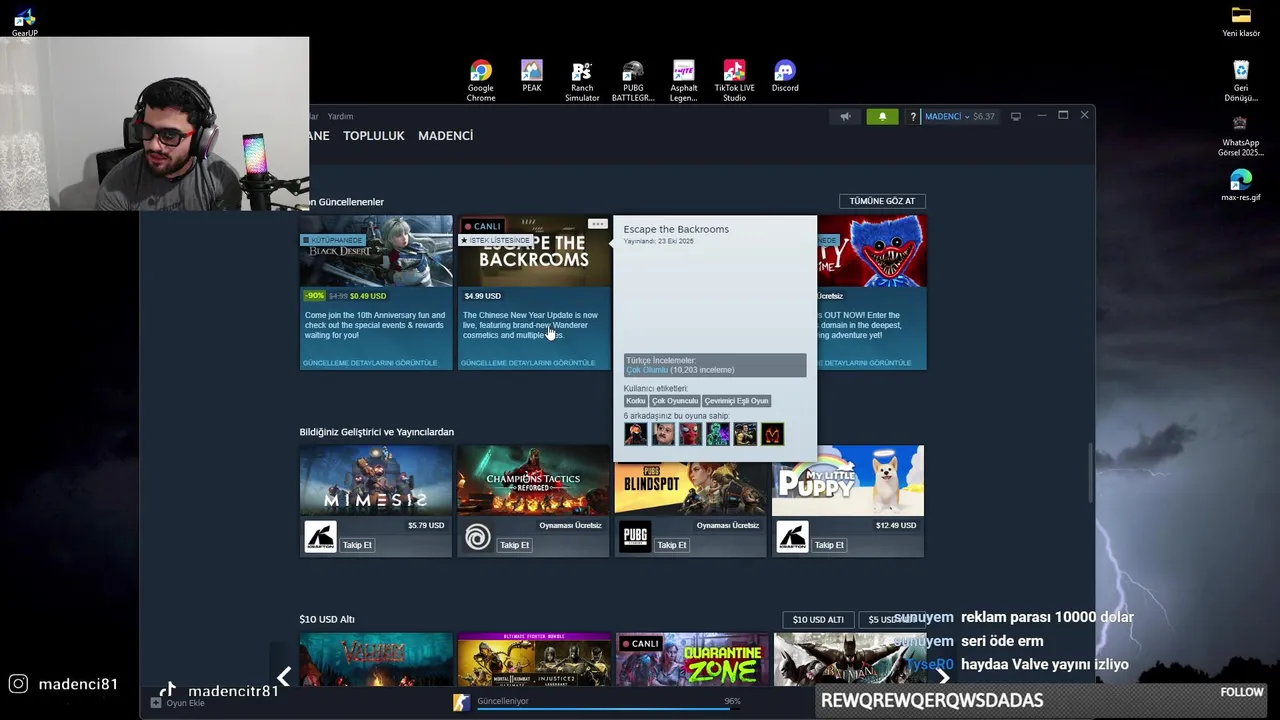
Task: Follow KRAFTON under MIMESIS with Takip Et
Action: click(357, 545)
